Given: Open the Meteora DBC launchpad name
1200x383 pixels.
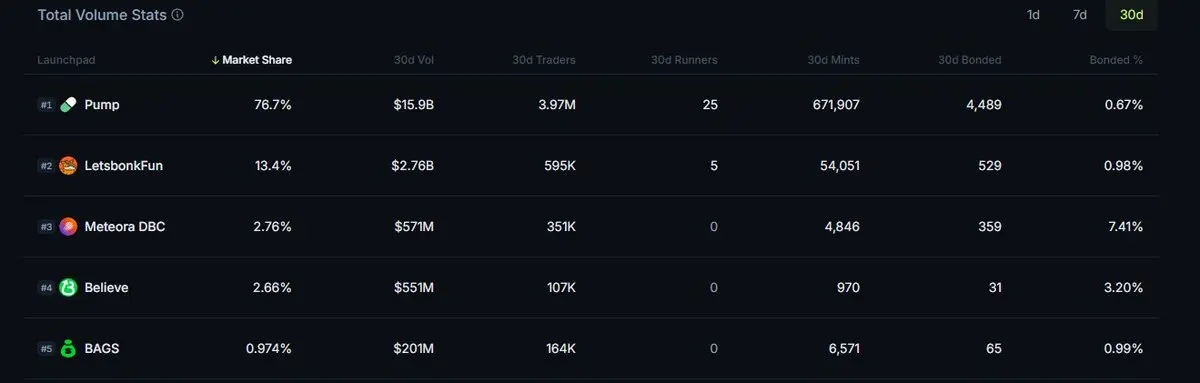Looking at the screenshot, I should [124, 227].
